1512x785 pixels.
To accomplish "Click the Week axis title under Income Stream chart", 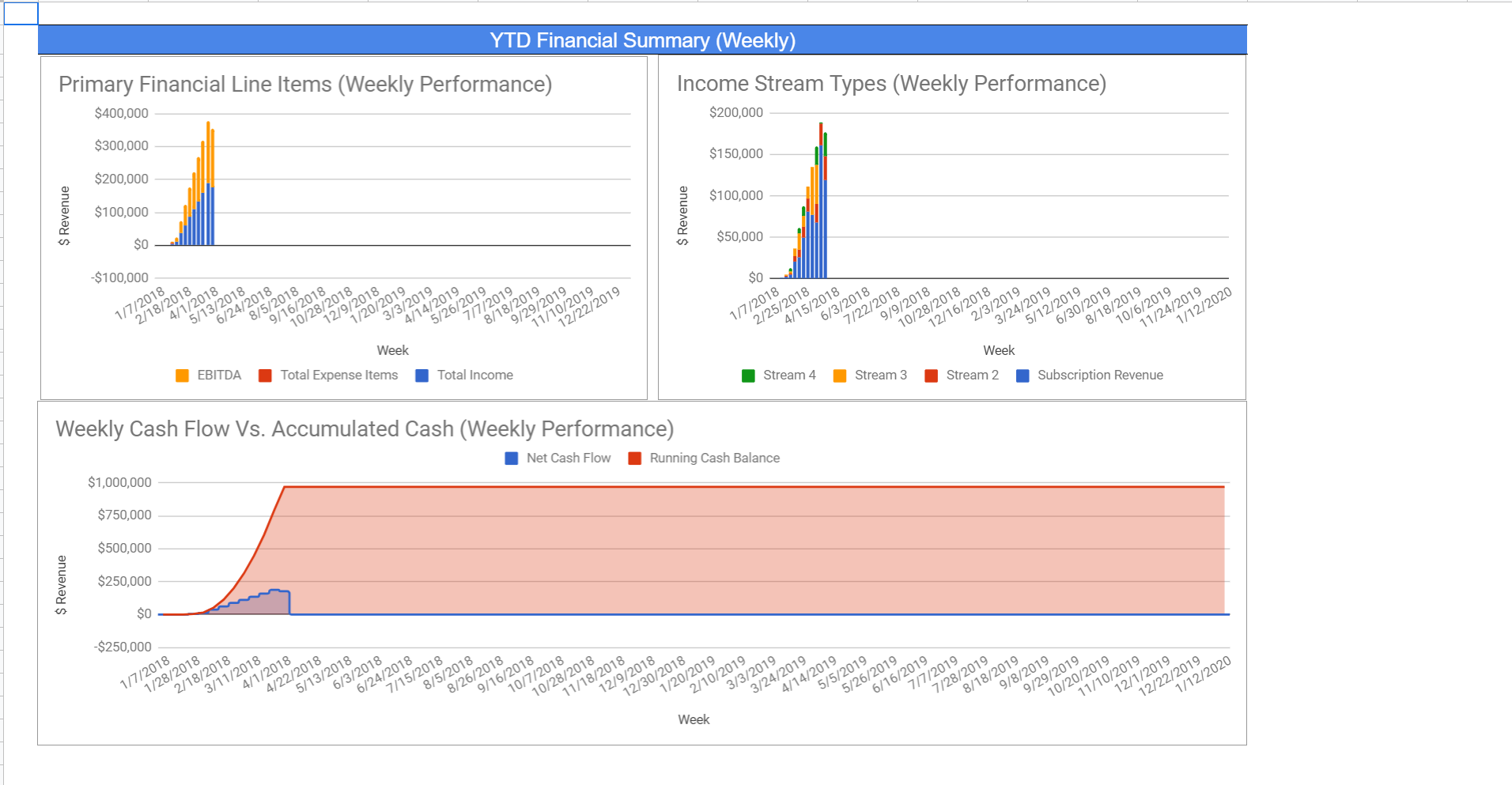I will [999, 350].
